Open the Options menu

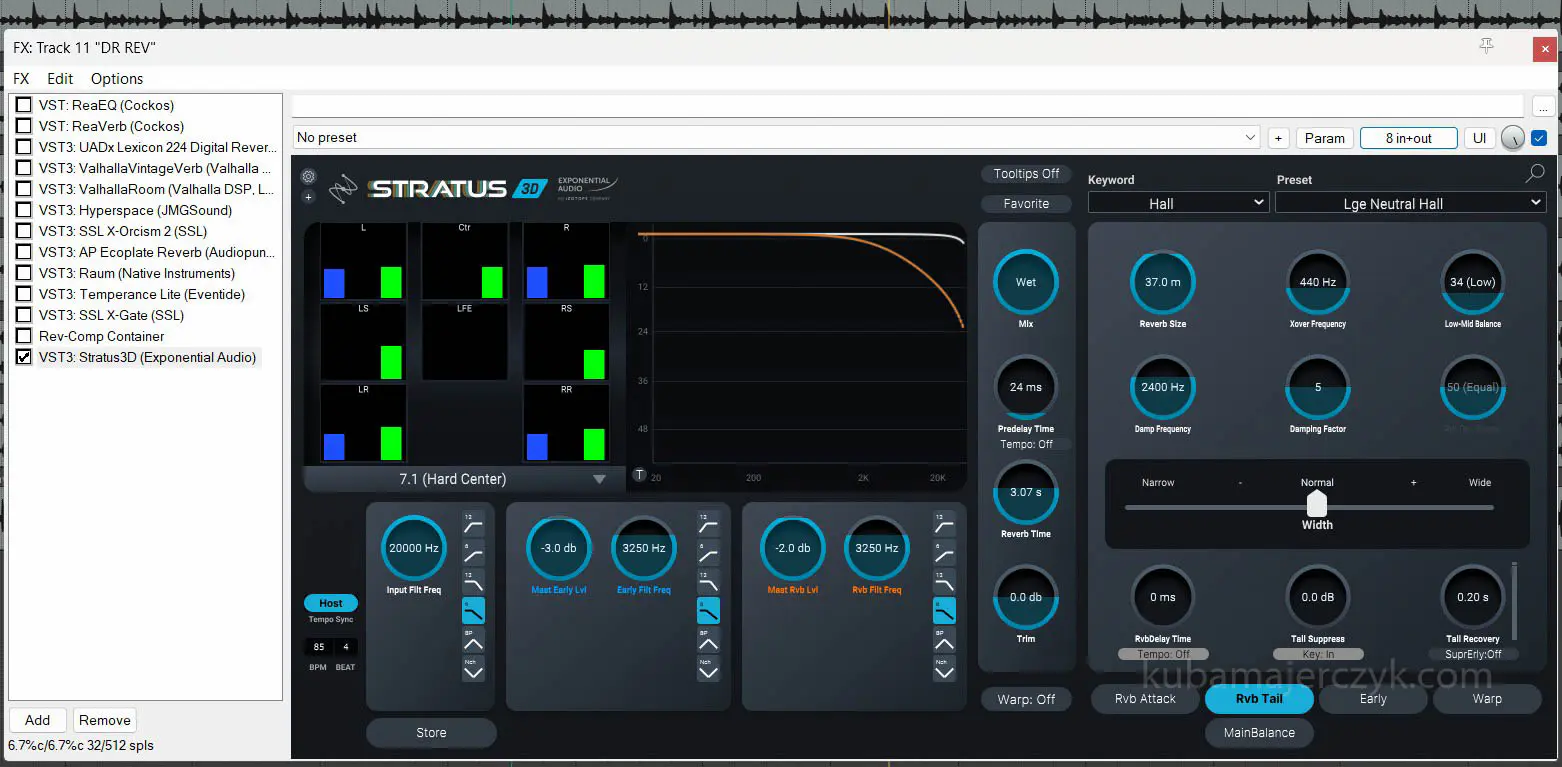click(117, 79)
